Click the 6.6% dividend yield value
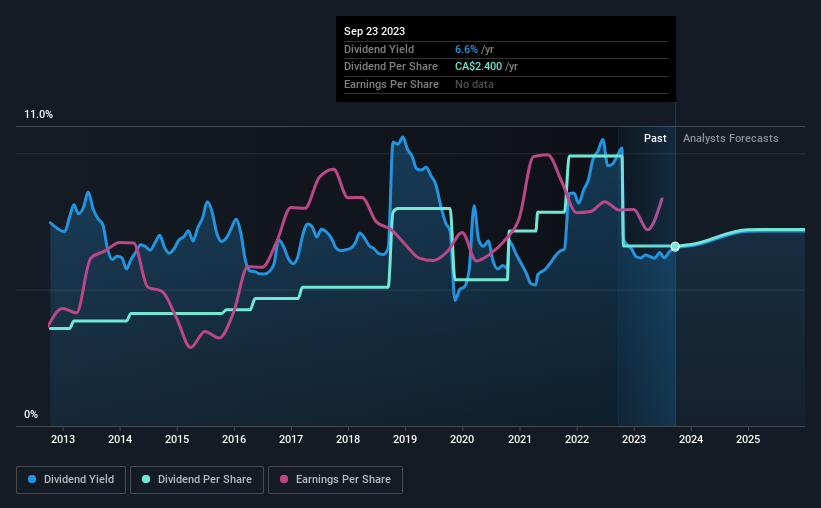Screen dimensions: 821x508 click(x=466, y=49)
